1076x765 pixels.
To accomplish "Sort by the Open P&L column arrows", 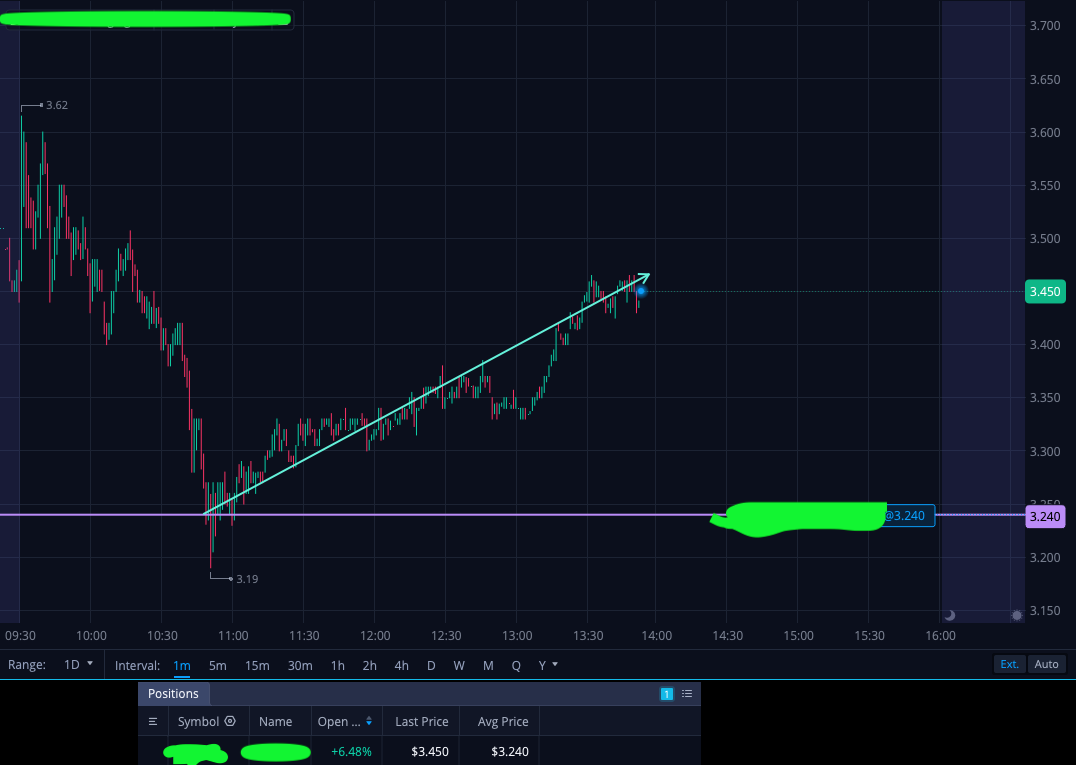I will coord(369,721).
